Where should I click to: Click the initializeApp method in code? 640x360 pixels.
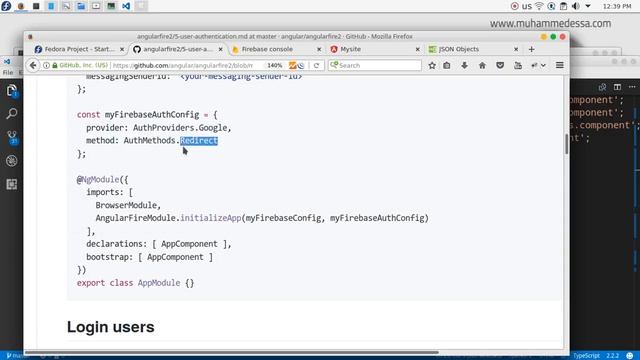(211, 218)
